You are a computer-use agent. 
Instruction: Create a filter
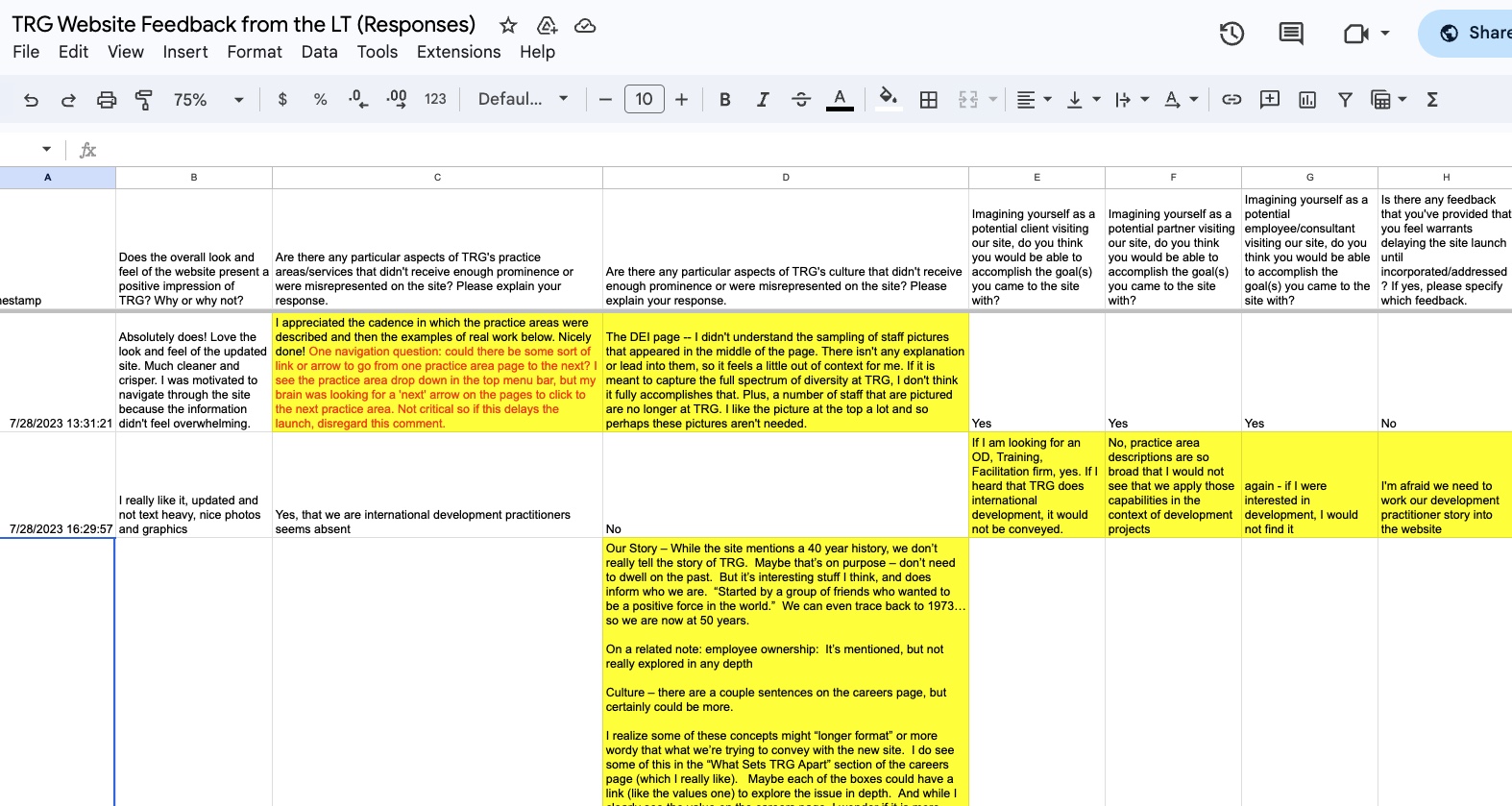click(1345, 99)
